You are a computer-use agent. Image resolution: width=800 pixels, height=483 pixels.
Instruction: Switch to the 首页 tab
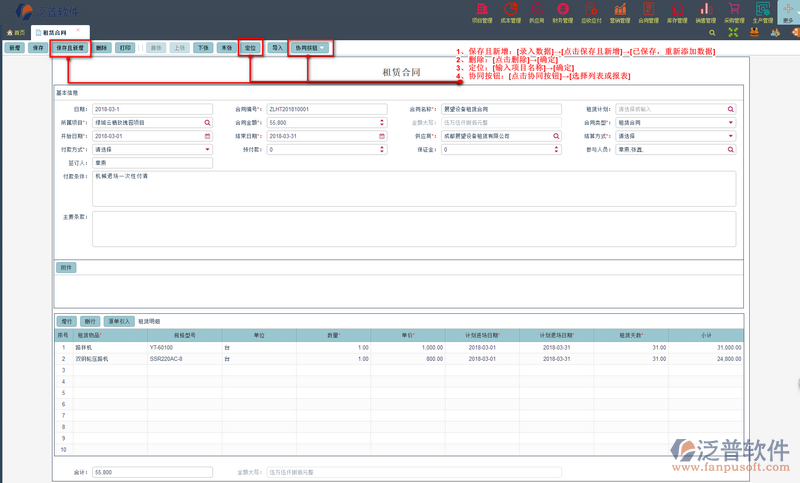[16, 33]
